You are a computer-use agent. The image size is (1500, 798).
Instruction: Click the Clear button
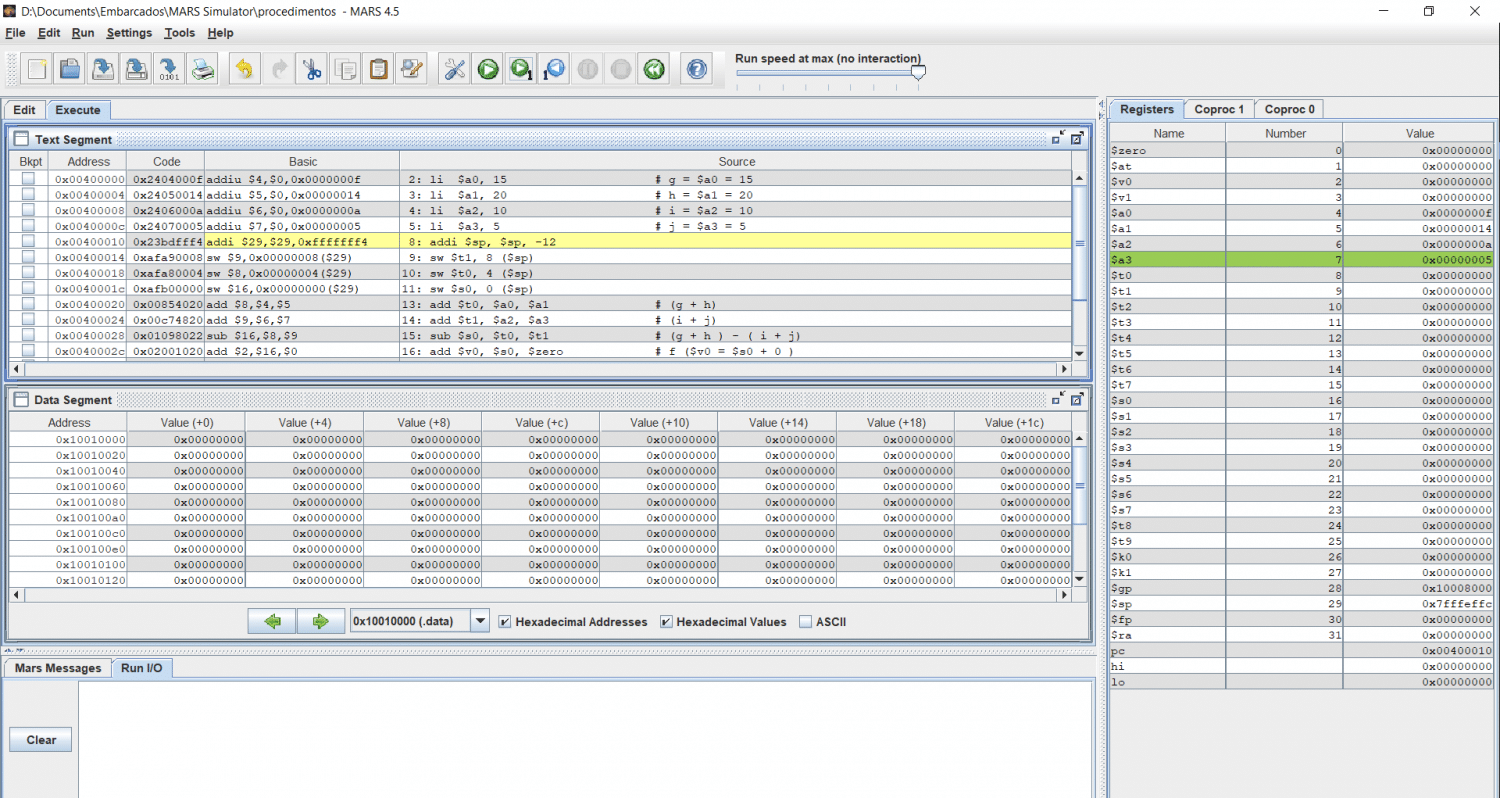pos(41,740)
